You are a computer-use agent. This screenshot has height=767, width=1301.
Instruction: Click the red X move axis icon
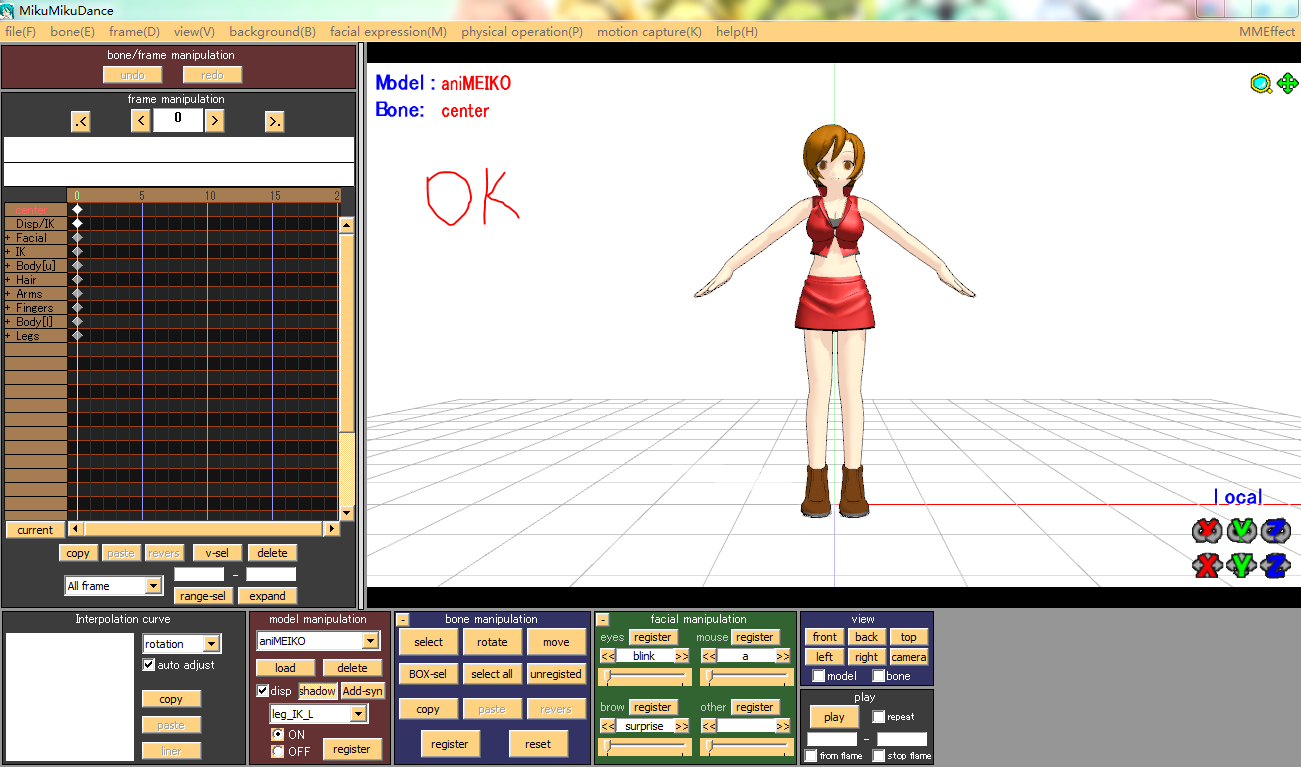coord(1208,565)
